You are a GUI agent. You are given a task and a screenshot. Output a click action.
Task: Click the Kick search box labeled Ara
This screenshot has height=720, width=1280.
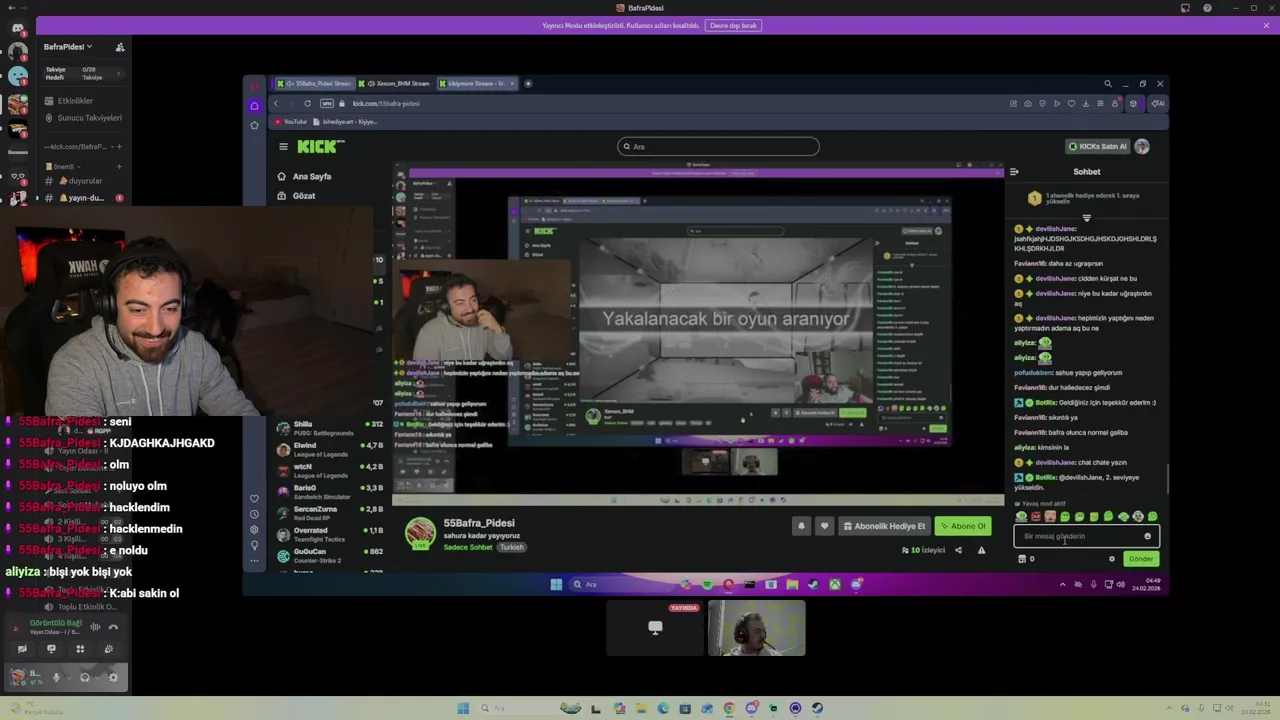tap(718, 146)
